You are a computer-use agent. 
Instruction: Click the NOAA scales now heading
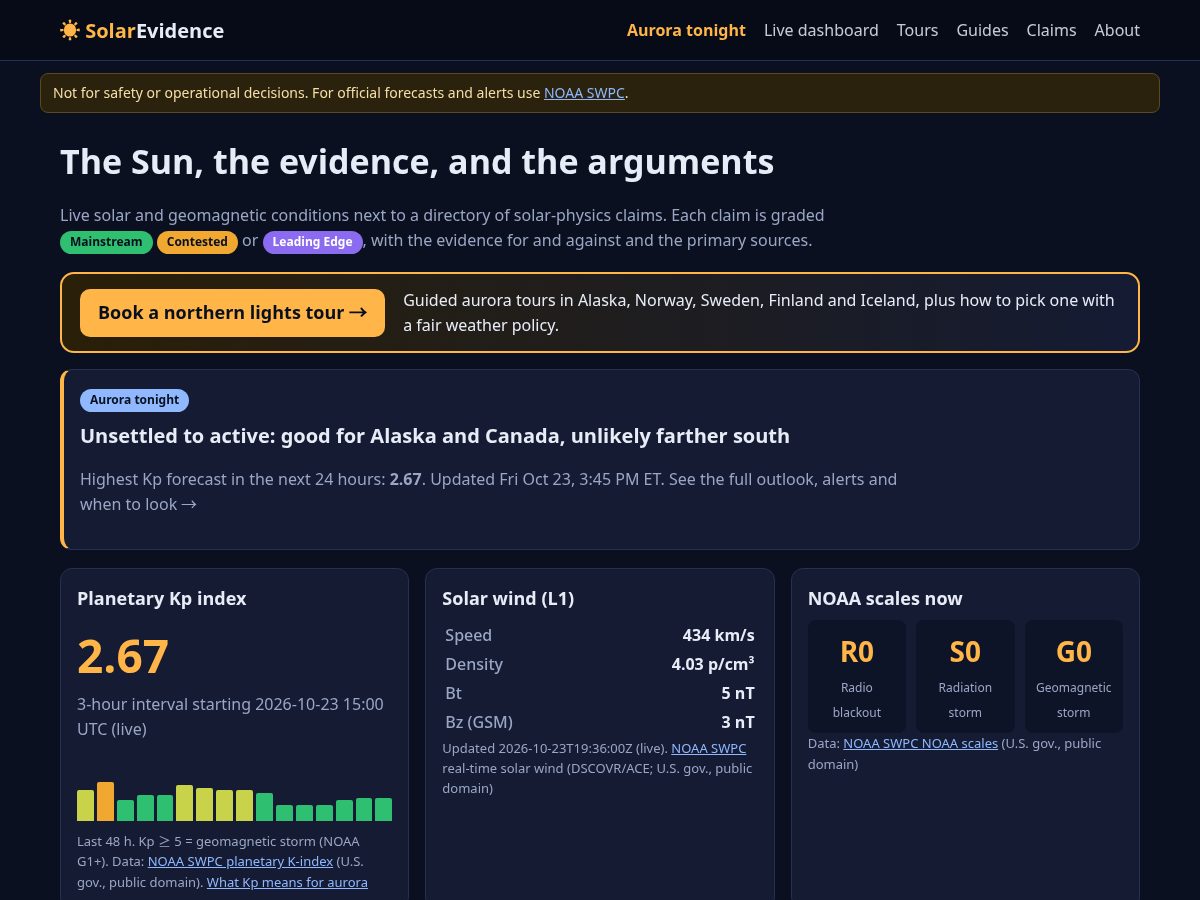pos(885,598)
